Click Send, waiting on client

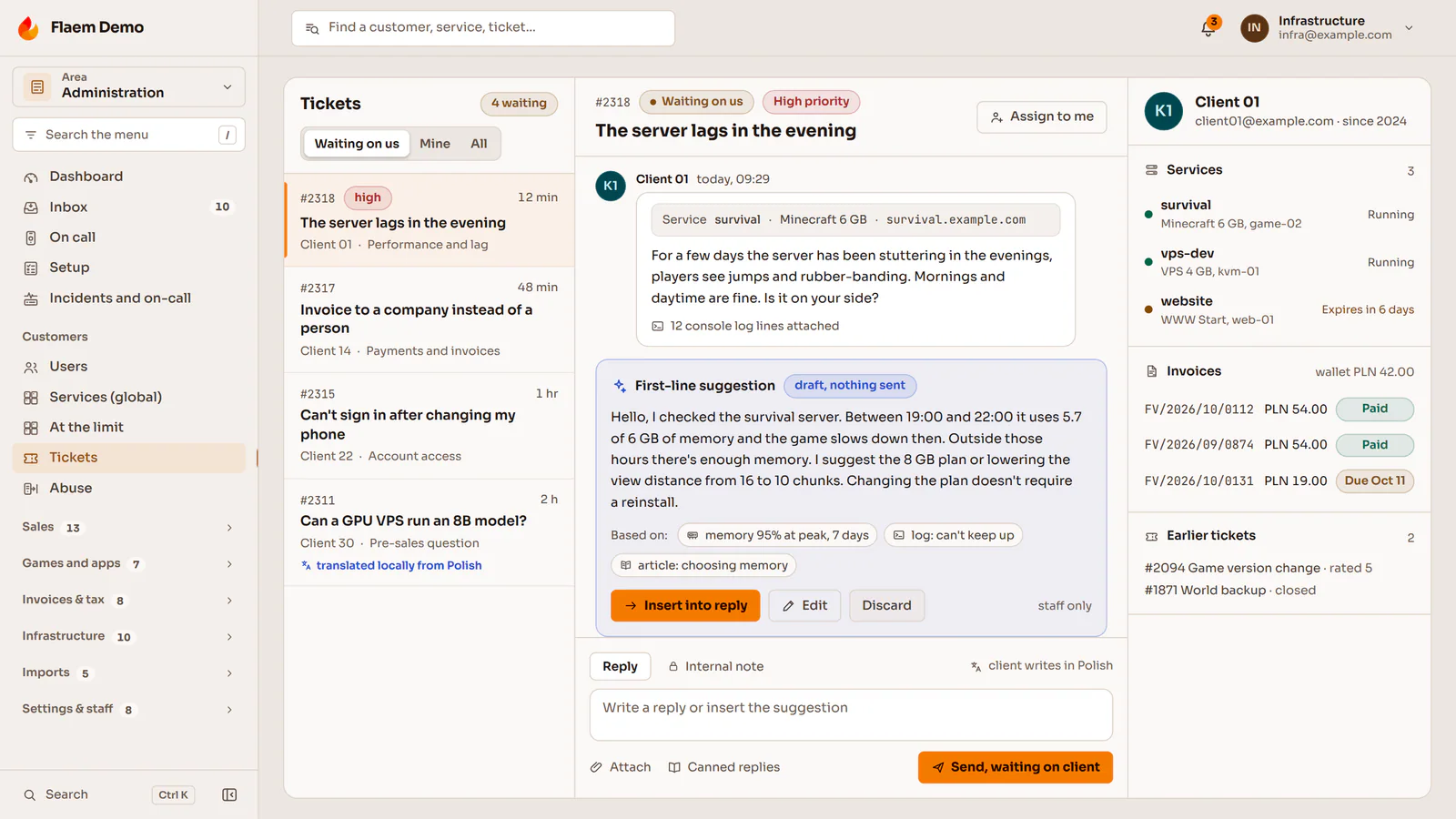pos(1016,767)
